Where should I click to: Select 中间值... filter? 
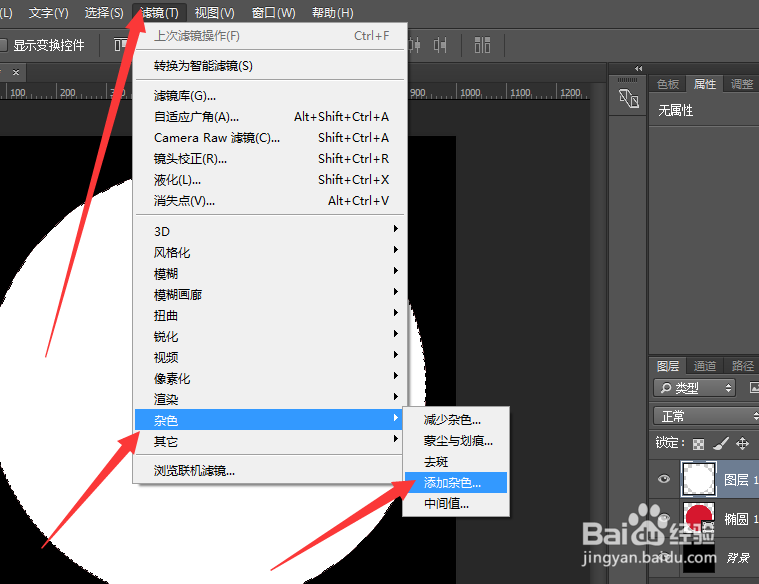tap(456, 504)
